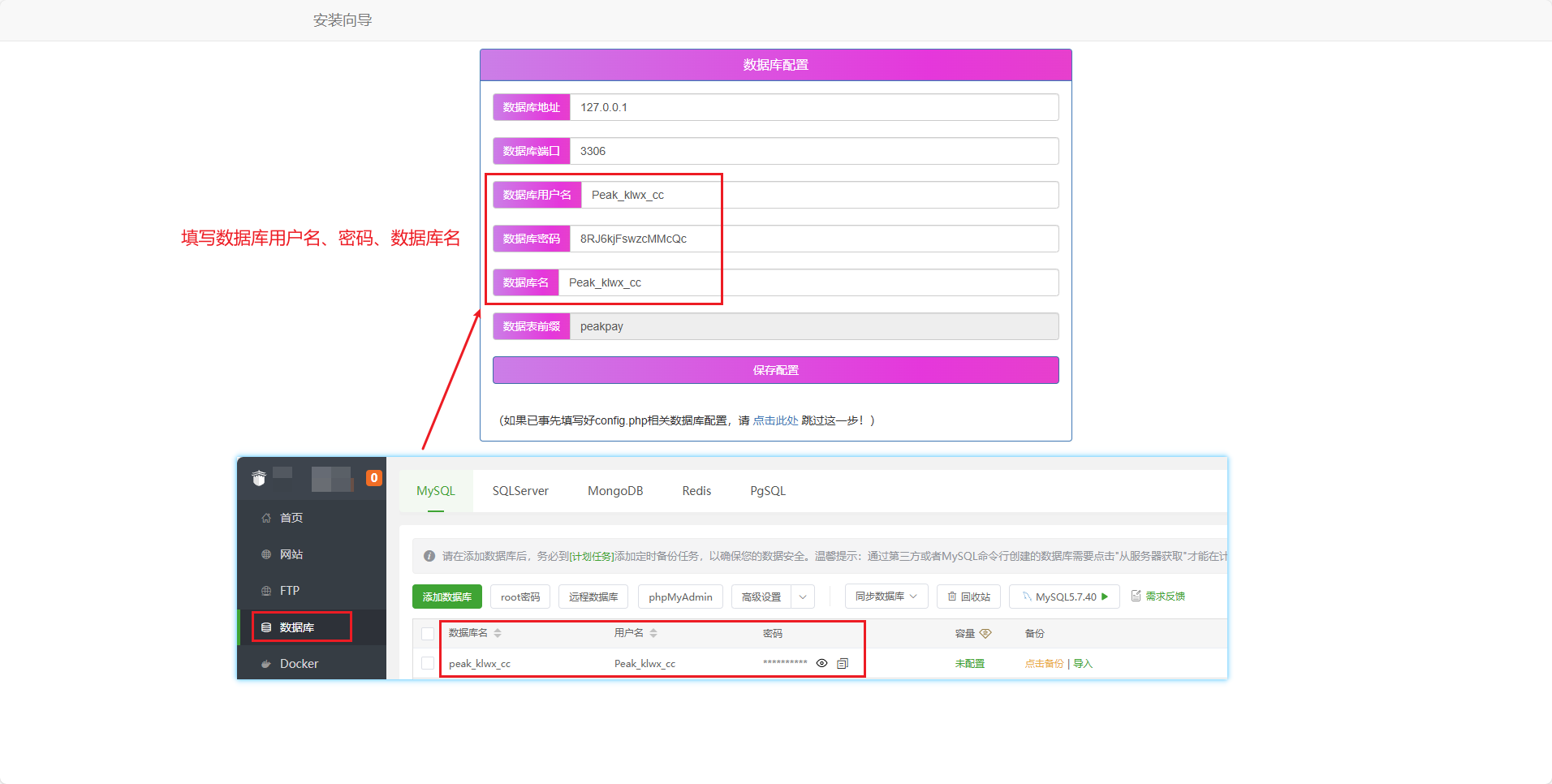Click the 密码 column header
Viewport: 1552px width, 784px height.
pos(773,633)
